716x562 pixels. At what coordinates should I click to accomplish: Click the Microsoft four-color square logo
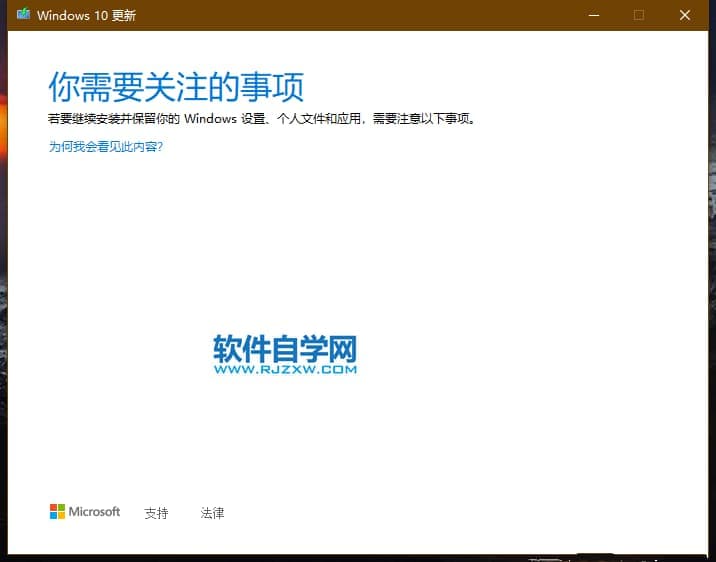[x=57, y=512]
